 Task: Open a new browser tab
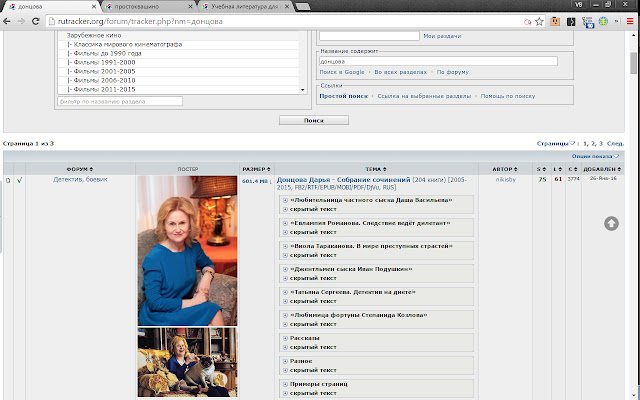coord(302,7)
